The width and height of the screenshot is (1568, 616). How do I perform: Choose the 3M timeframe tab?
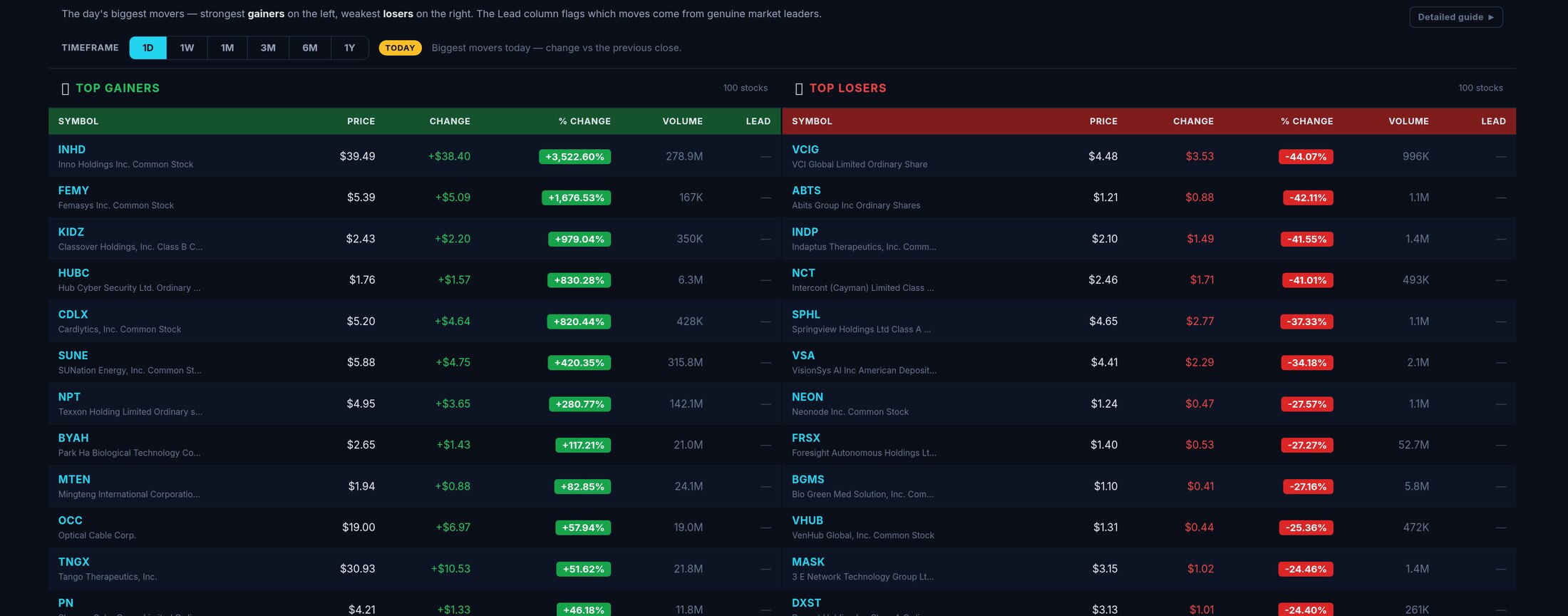pyautogui.click(x=268, y=48)
